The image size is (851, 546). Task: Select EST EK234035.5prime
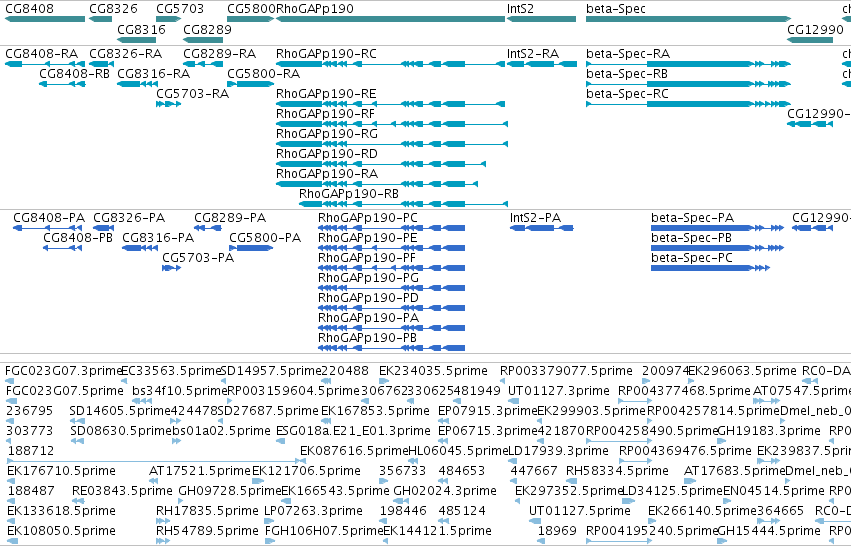(384, 381)
